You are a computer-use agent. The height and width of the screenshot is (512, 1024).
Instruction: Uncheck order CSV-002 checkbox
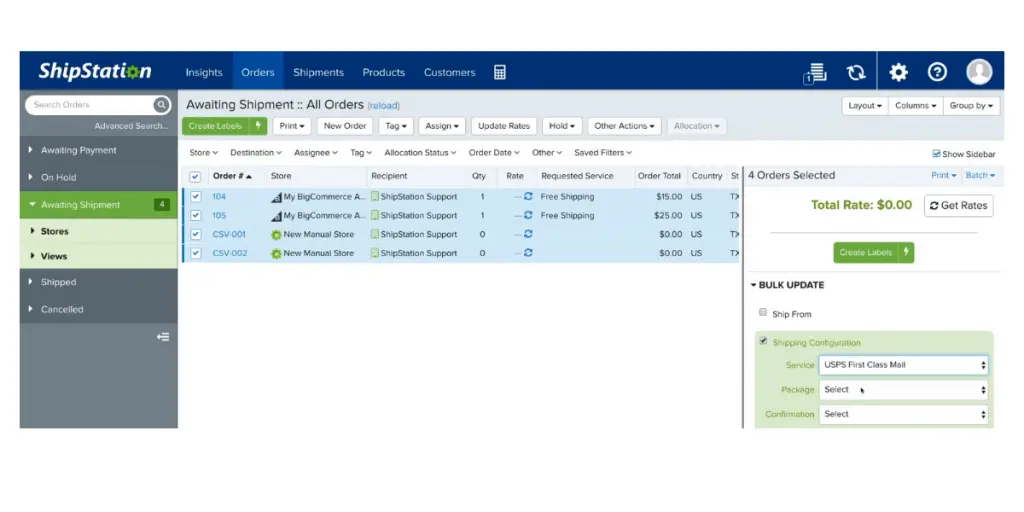click(195, 253)
